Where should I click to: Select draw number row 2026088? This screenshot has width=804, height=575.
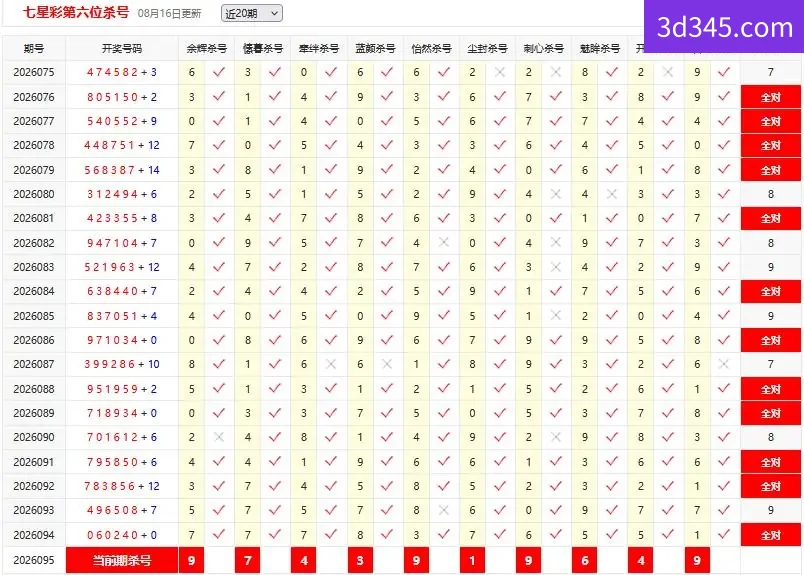pyautogui.click(x=402, y=389)
